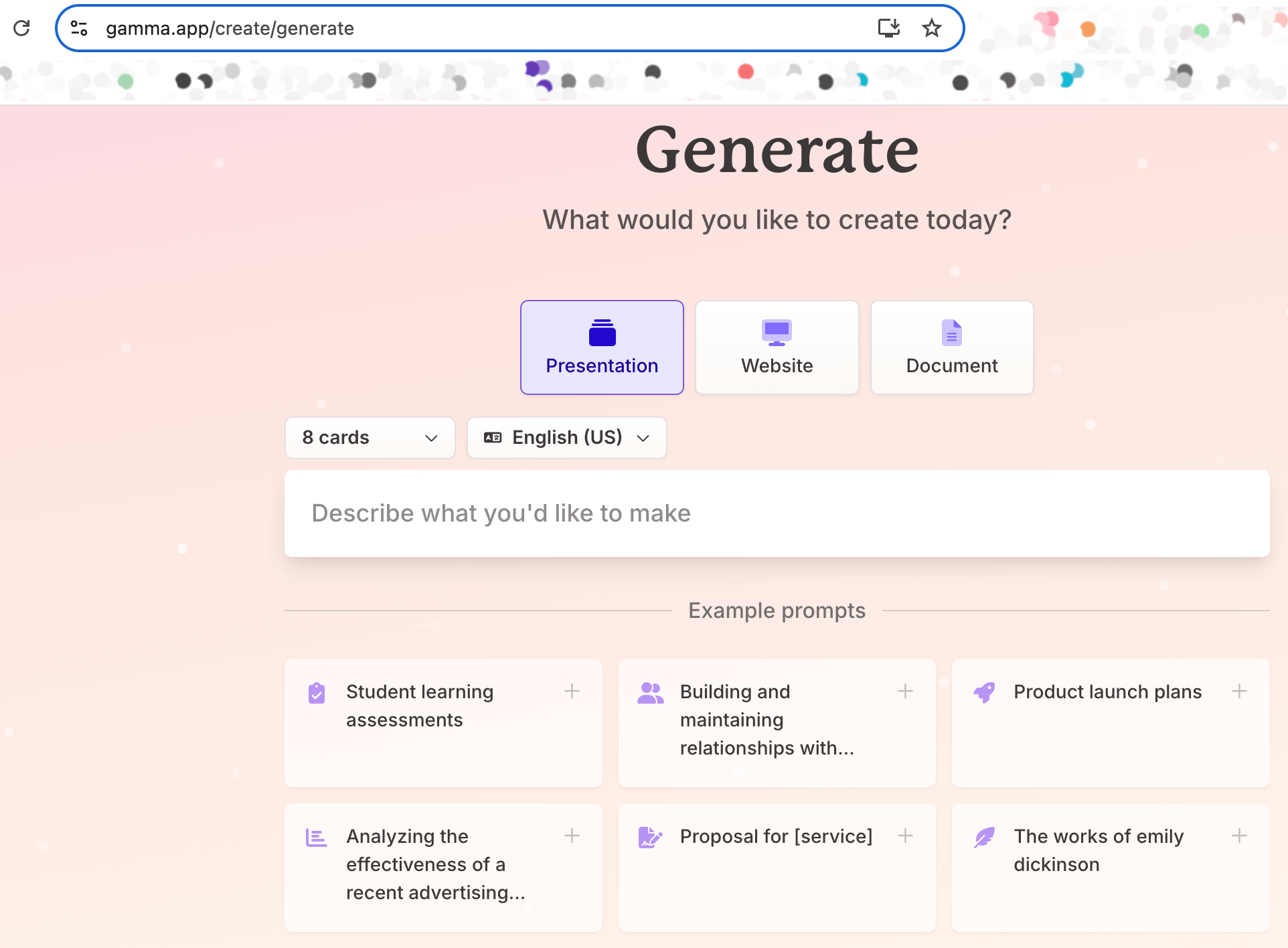The image size is (1288, 948).
Task: Click the chevron on the cards dropdown
Action: [x=431, y=438]
